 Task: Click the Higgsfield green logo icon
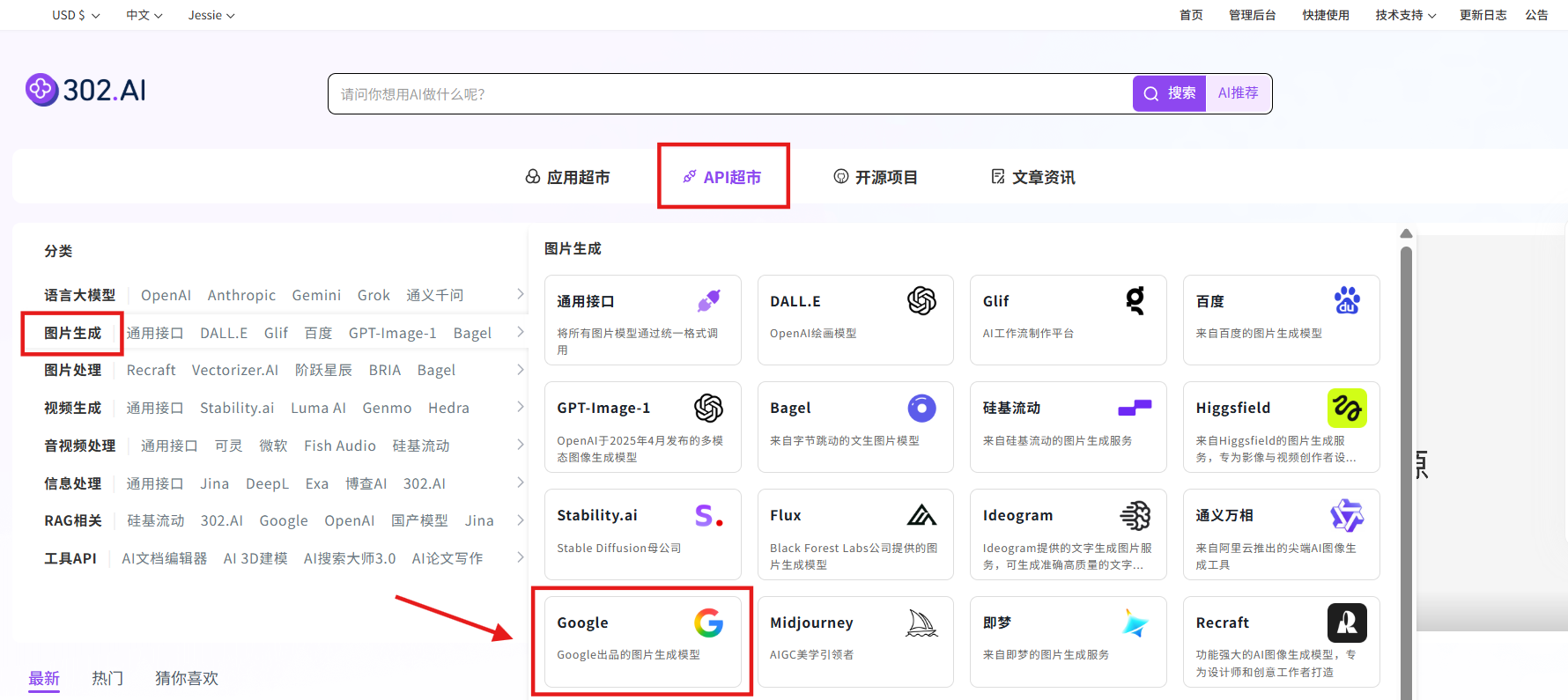[x=1347, y=408]
